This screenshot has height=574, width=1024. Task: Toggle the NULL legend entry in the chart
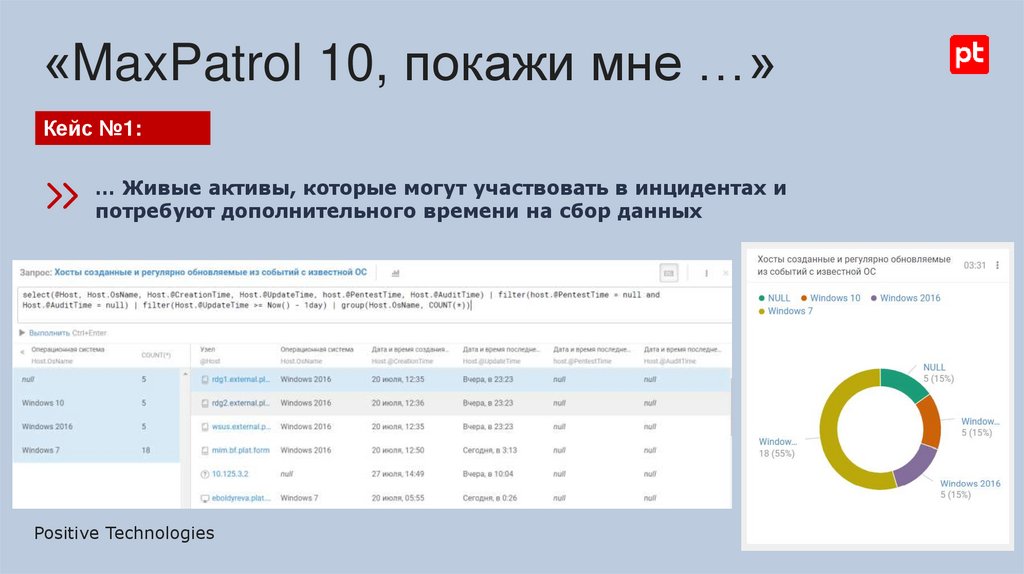click(x=774, y=298)
